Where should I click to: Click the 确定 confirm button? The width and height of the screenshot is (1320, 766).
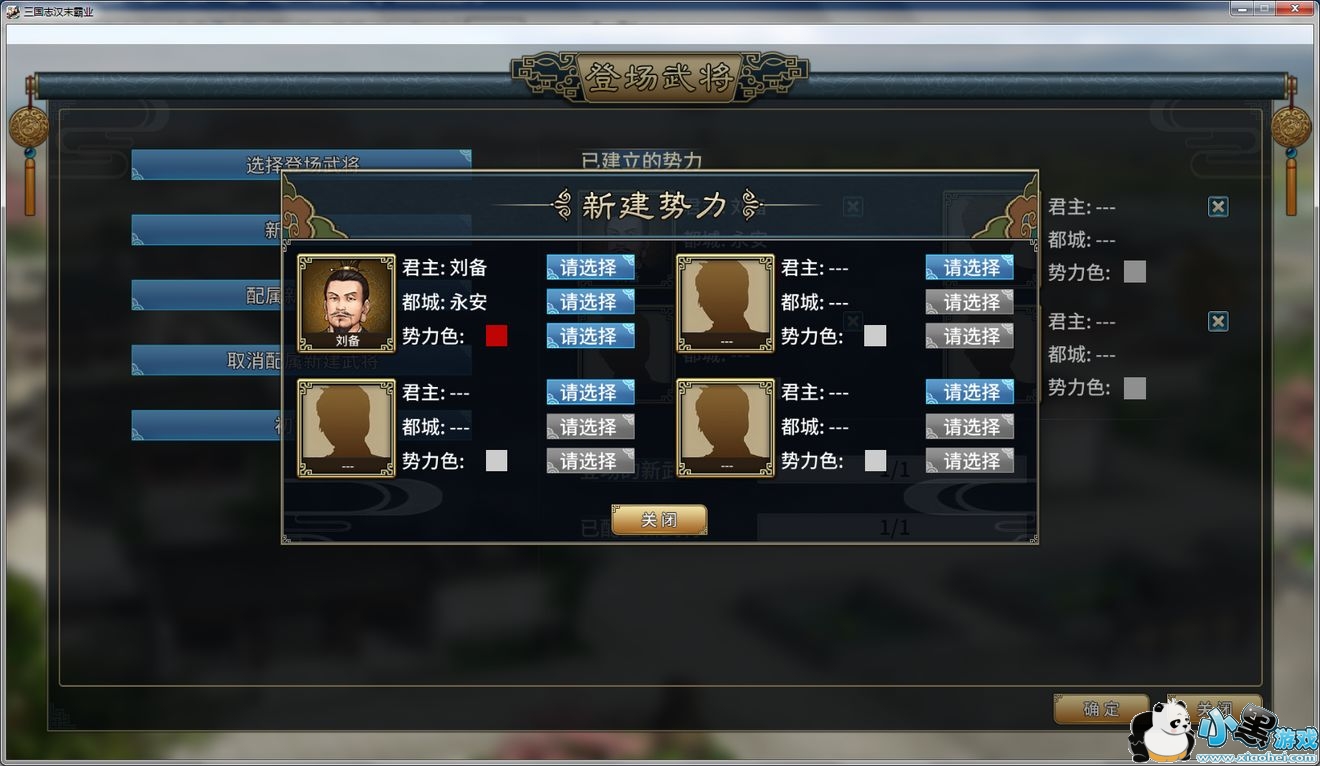pyautogui.click(x=1101, y=708)
